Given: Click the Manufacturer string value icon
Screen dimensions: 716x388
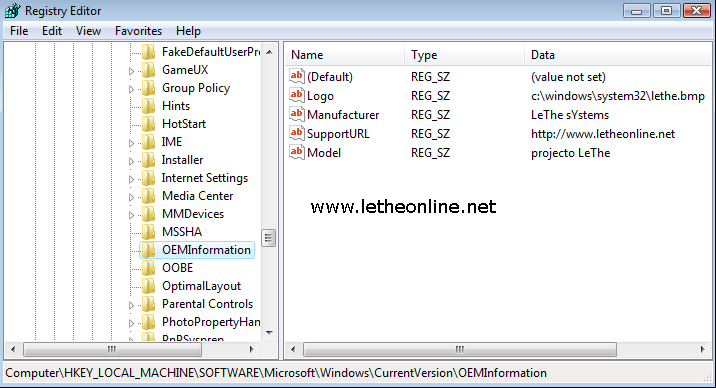Looking at the screenshot, I should [x=296, y=114].
